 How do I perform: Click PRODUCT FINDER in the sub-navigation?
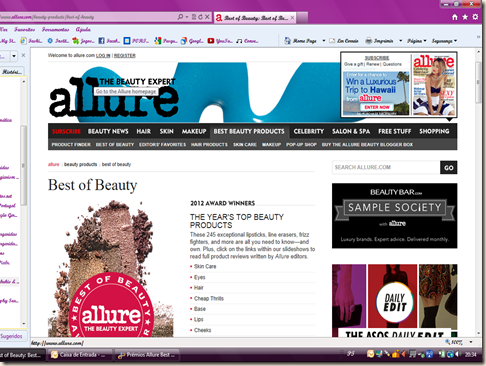click(x=71, y=145)
